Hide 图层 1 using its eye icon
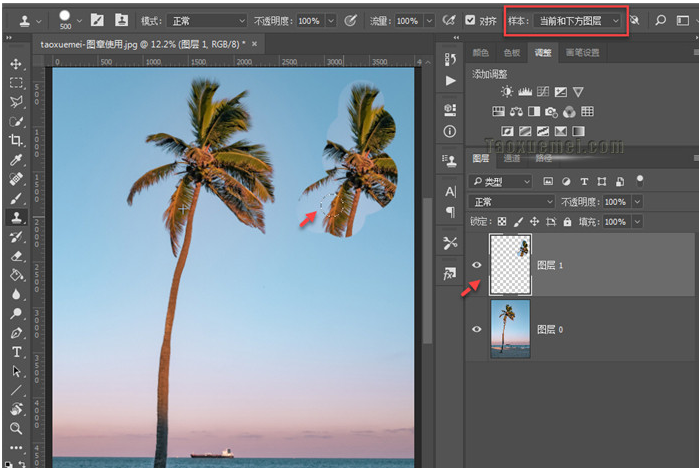 (x=477, y=265)
